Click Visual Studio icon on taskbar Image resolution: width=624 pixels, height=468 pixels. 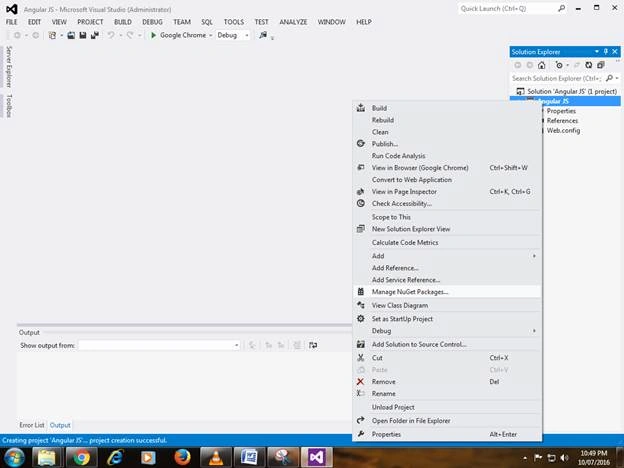[x=317, y=457]
